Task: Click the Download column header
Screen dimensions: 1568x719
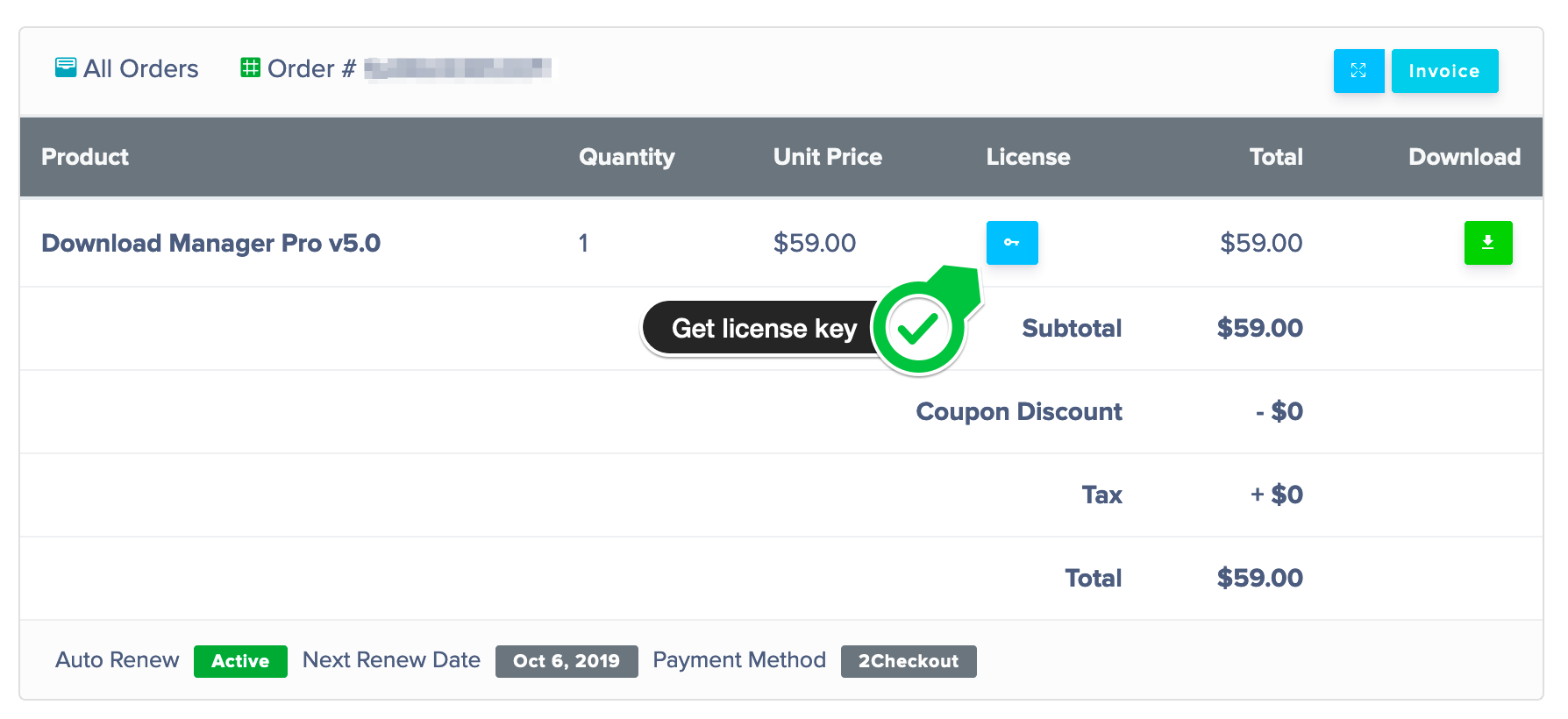Action: [x=1465, y=157]
